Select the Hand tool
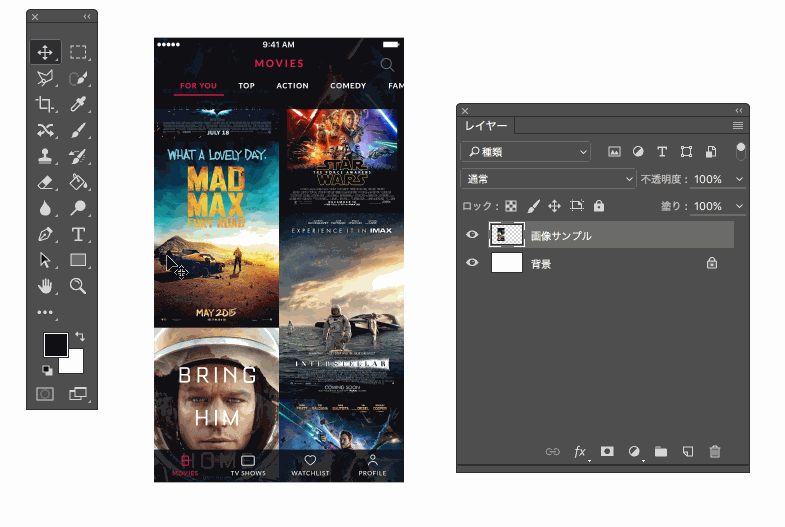The height and width of the screenshot is (527, 785). coord(45,286)
